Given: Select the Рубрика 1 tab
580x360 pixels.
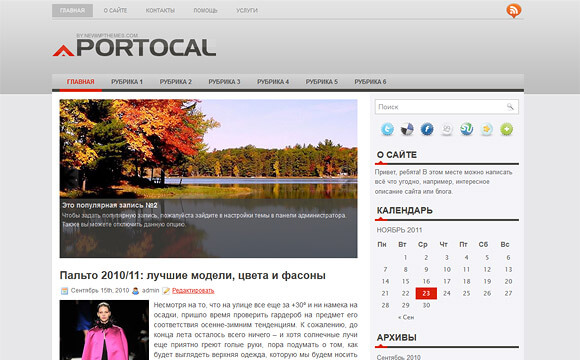Looking at the screenshot, I should tap(127, 82).
